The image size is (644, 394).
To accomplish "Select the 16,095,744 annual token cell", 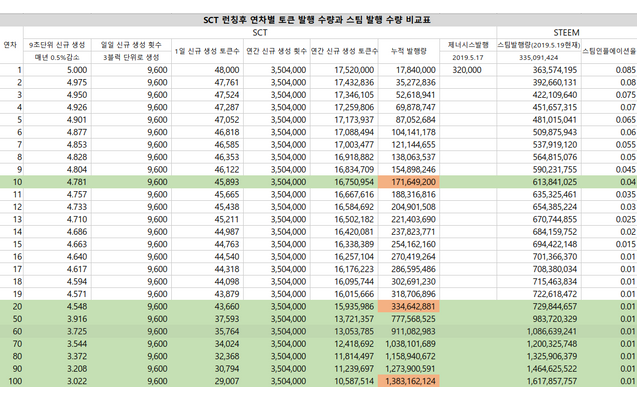I will point(354,281).
